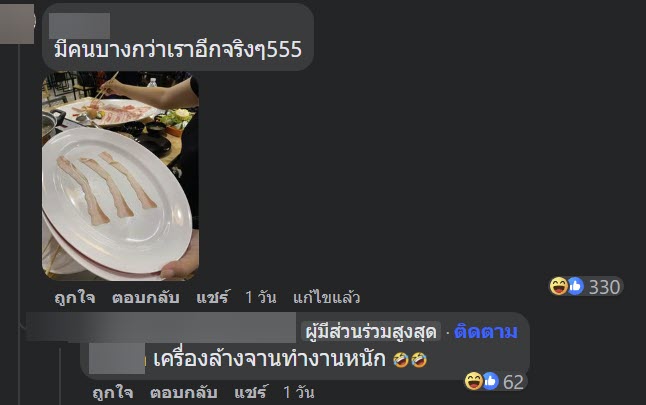
Task: Like the top comment via ถูกใจ
Action: click(75, 297)
